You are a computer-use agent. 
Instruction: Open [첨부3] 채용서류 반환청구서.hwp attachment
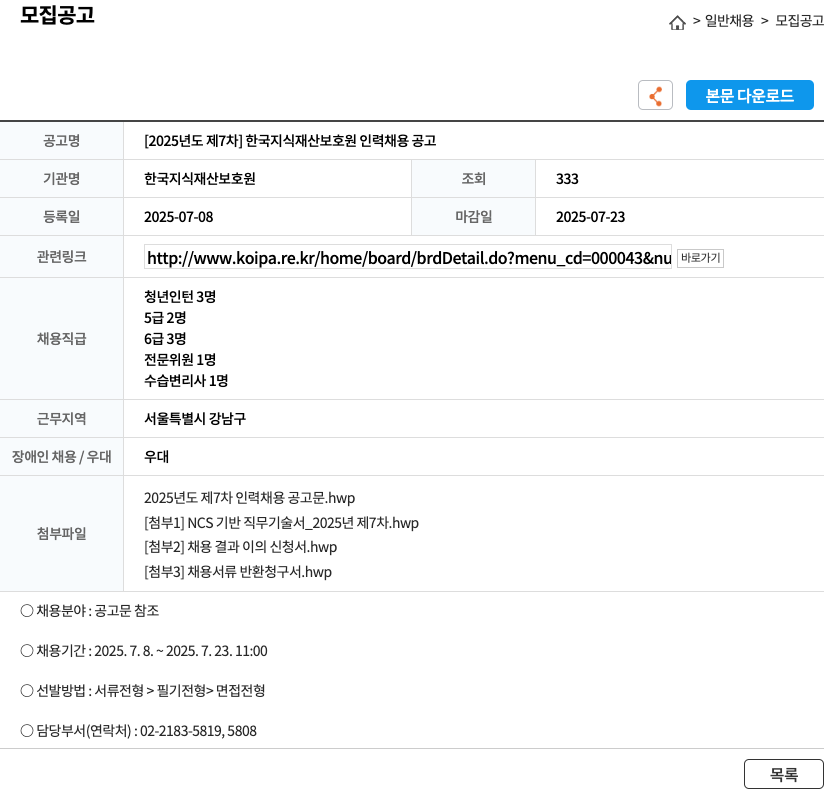tap(238, 572)
